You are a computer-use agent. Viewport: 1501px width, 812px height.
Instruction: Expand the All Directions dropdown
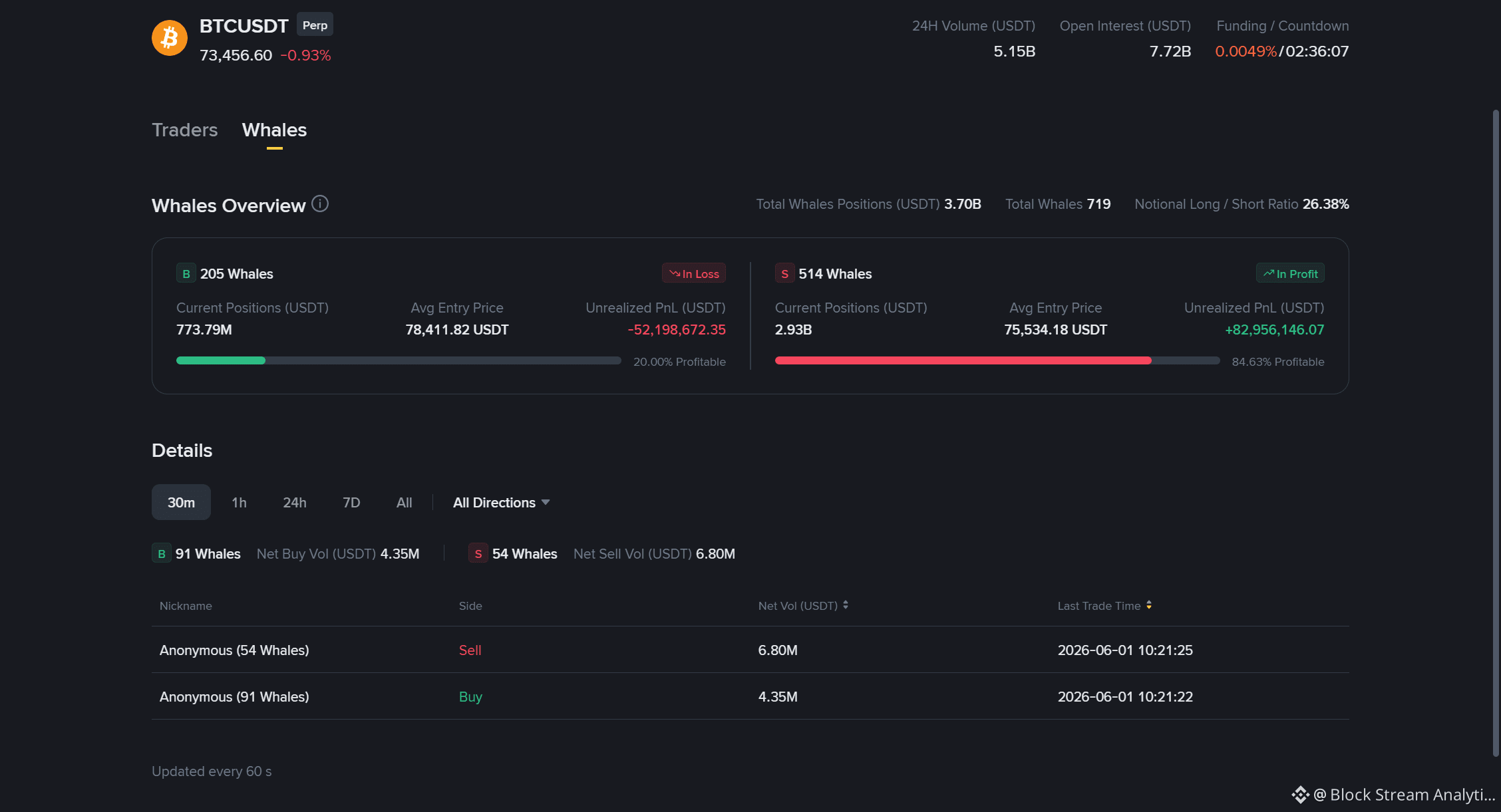click(x=501, y=502)
